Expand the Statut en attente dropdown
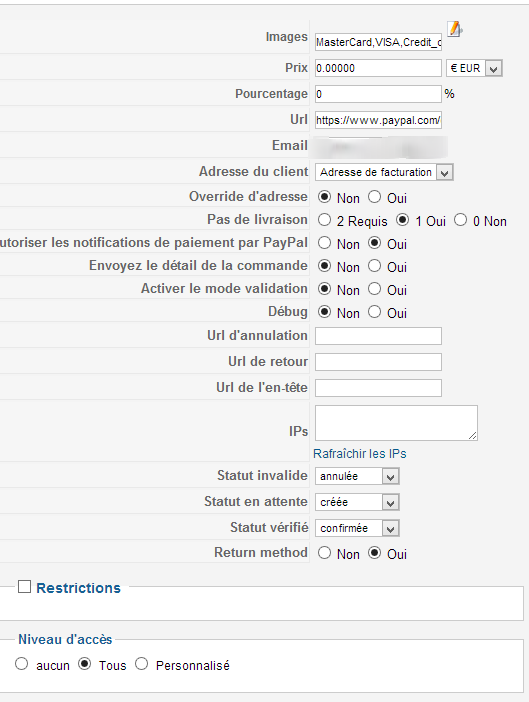 click(357, 502)
